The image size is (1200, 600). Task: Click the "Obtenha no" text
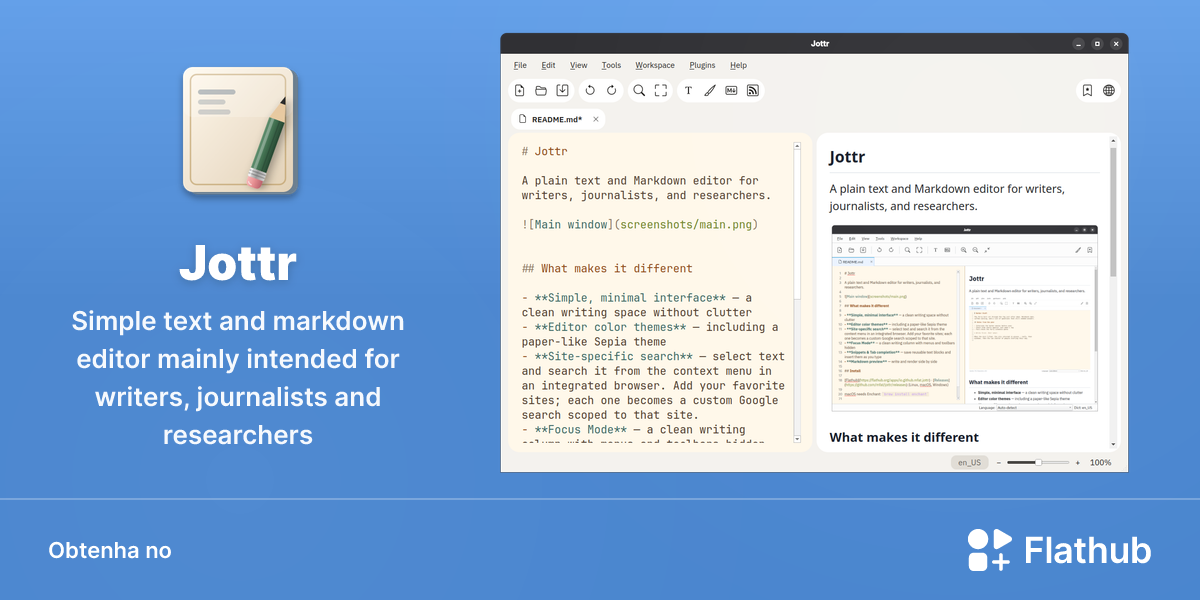point(110,551)
